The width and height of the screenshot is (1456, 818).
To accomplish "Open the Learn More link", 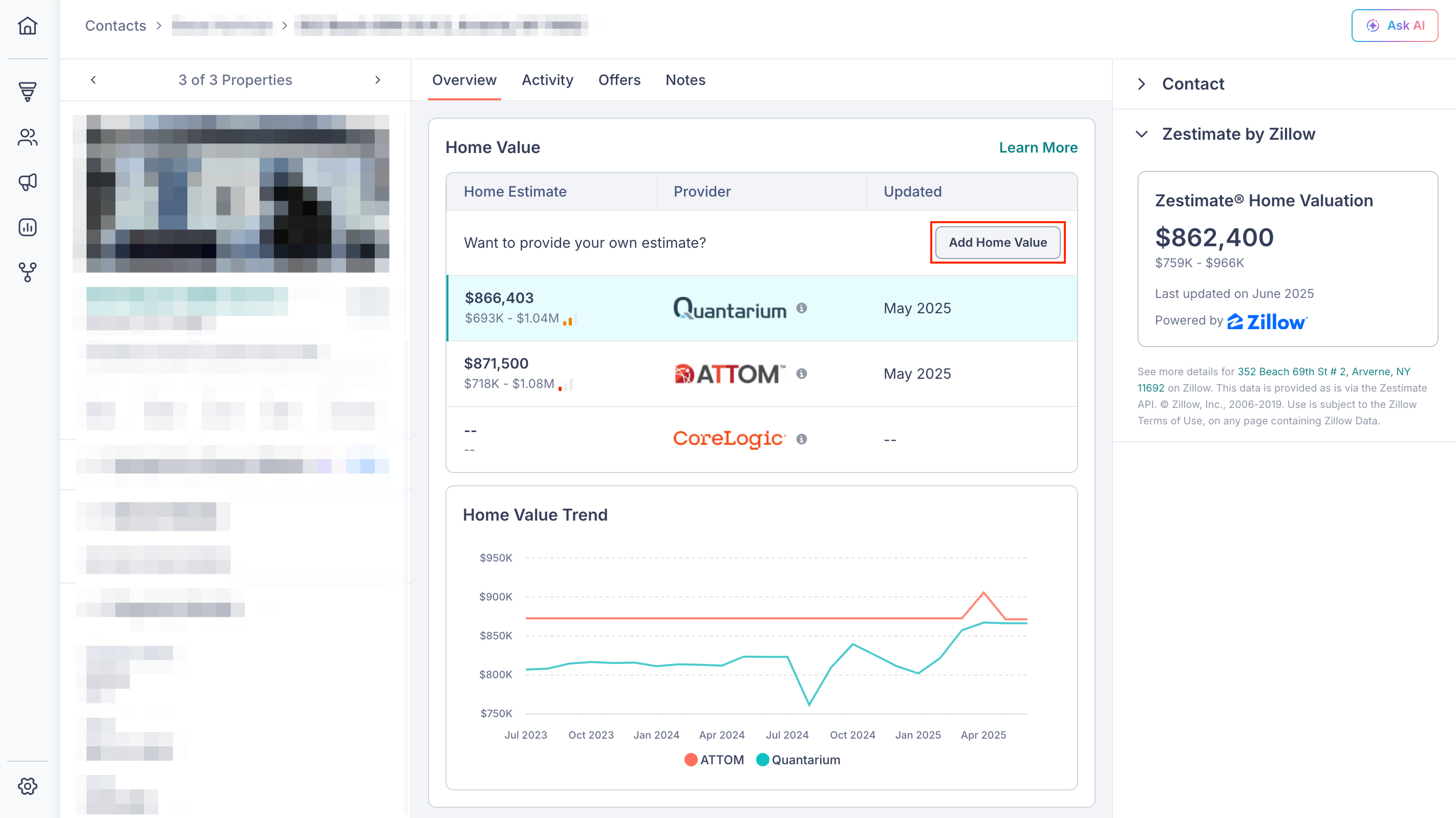I will (x=1038, y=147).
